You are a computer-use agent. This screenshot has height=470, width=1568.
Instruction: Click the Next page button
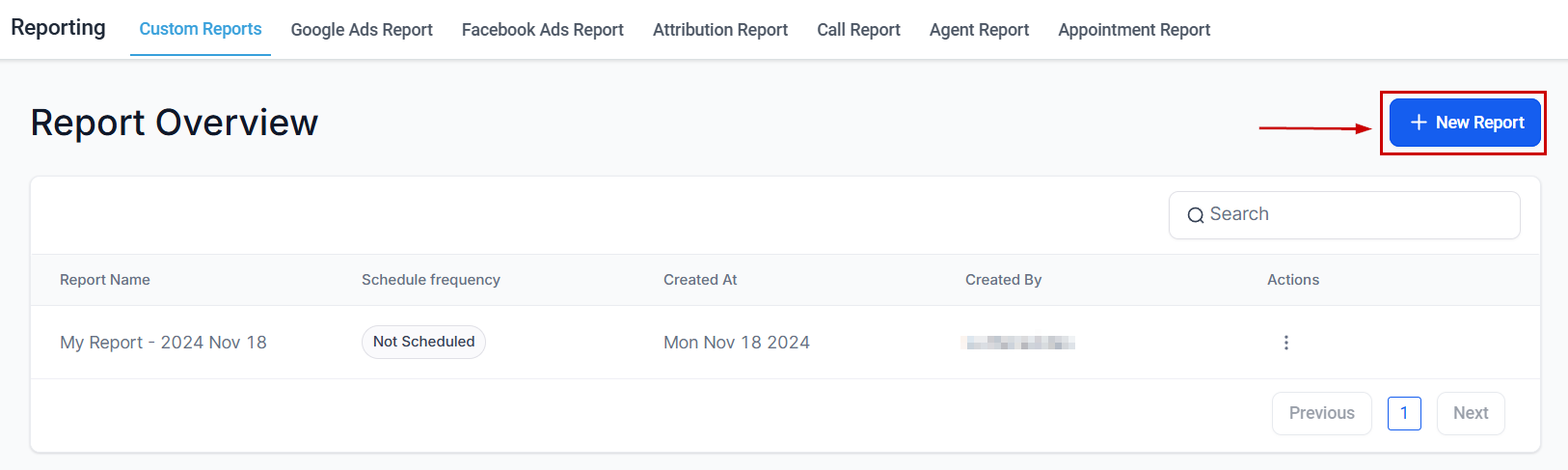click(x=1471, y=413)
